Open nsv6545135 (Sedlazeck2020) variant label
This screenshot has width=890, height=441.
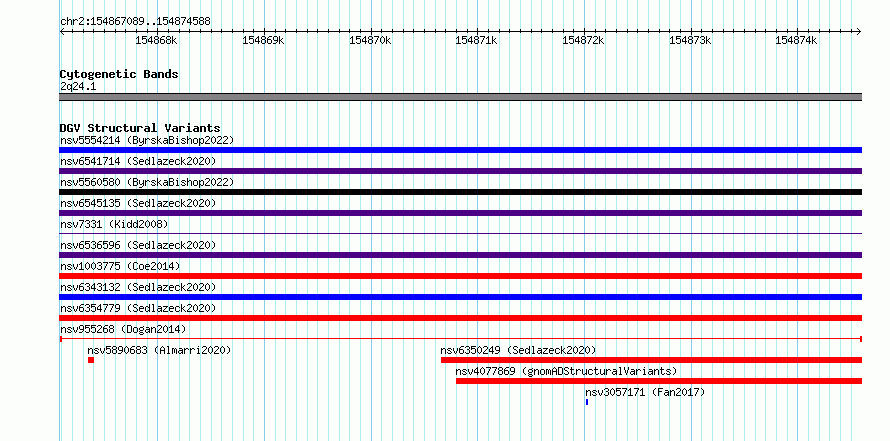tap(138, 203)
